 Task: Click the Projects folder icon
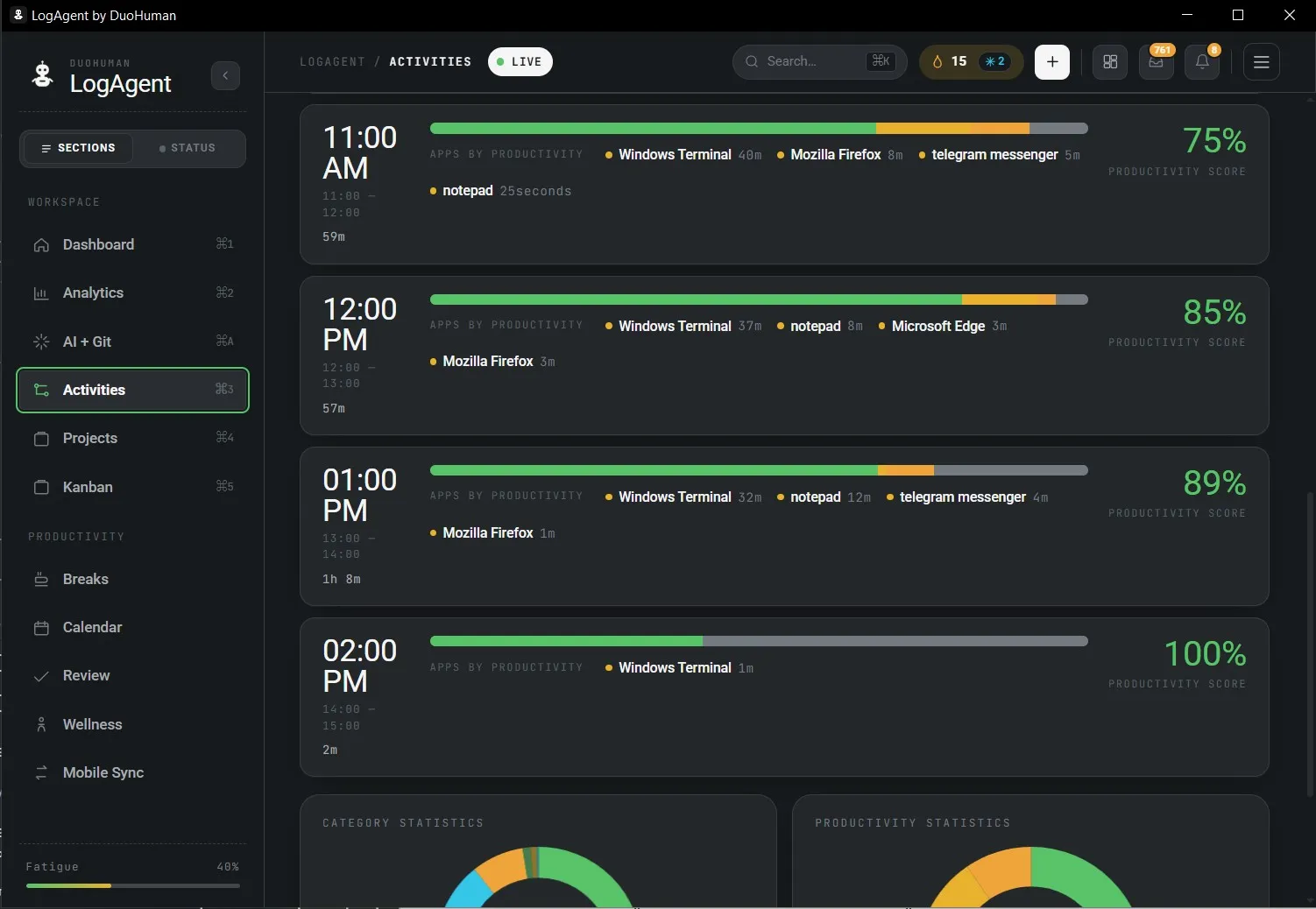tap(41, 439)
